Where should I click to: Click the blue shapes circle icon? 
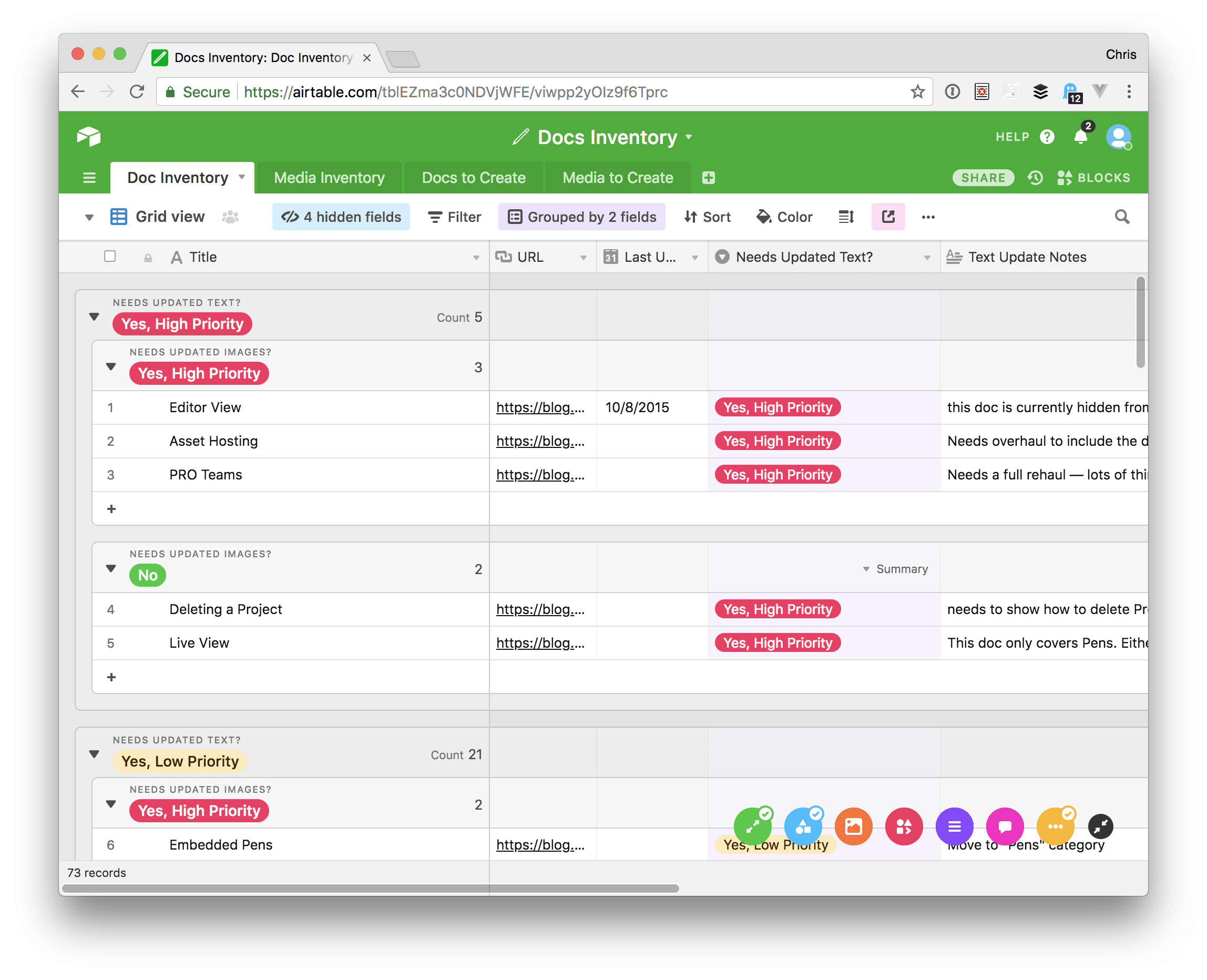pyautogui.click(x=803, y=826)
